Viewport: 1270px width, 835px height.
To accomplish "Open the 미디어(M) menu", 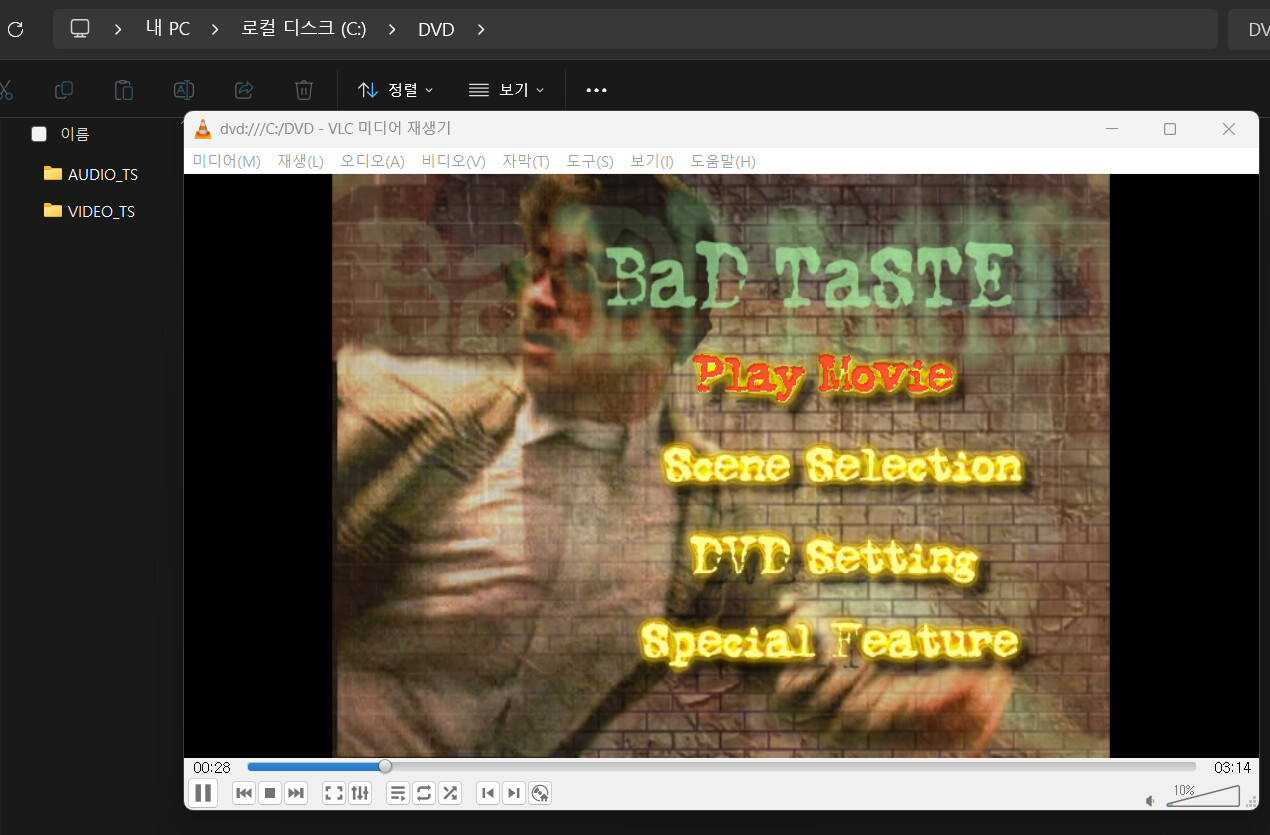I will [226, 161].
